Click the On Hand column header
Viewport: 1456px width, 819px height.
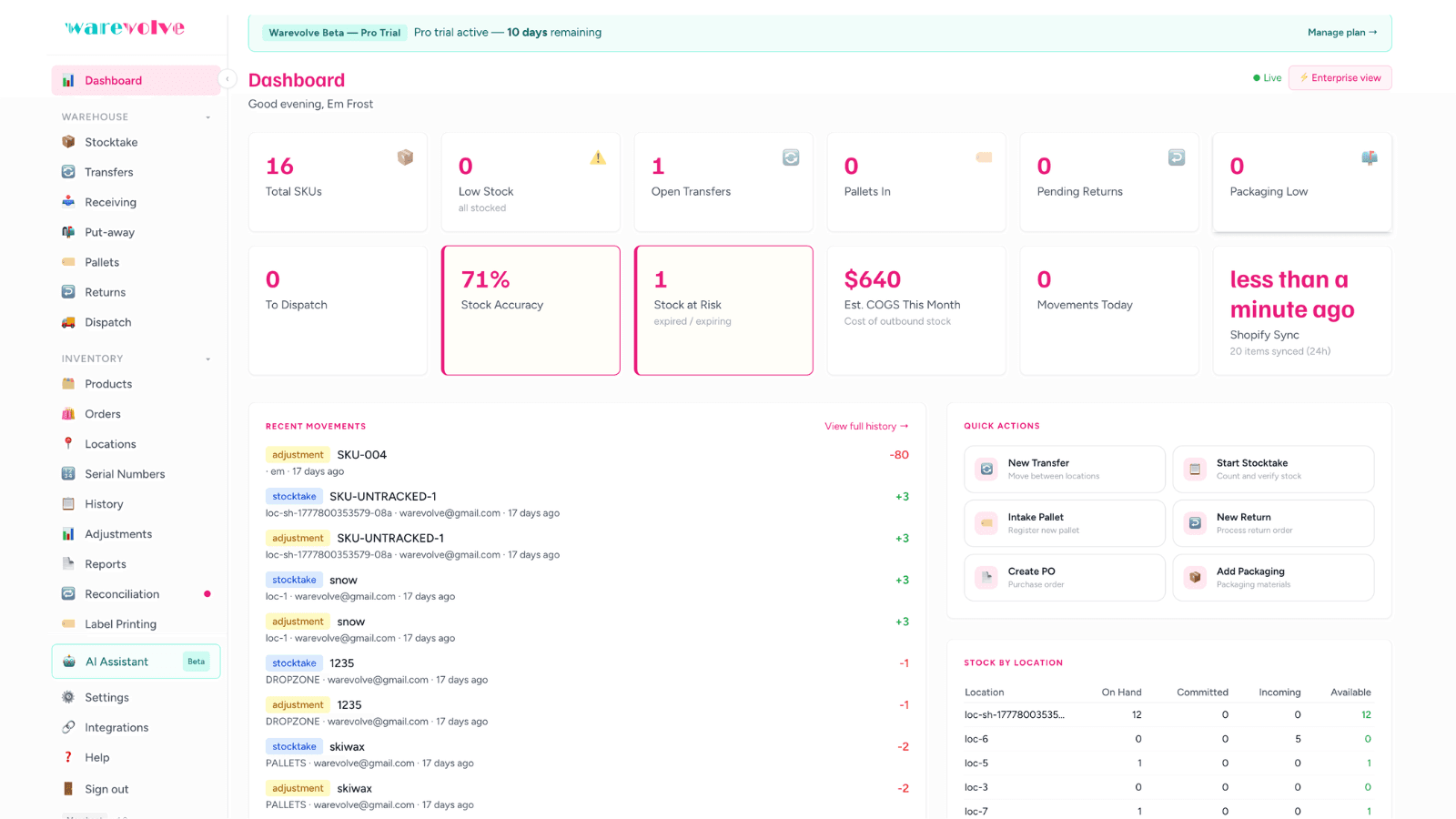point(1121,693)
